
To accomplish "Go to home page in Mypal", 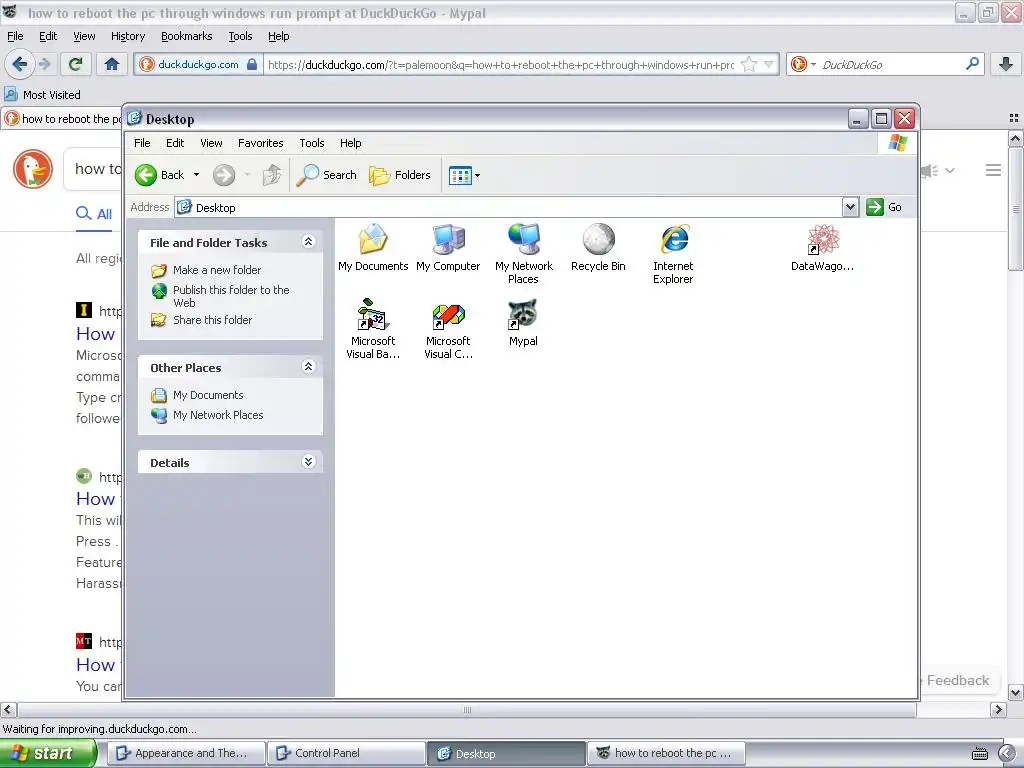I will click(112, 64).
